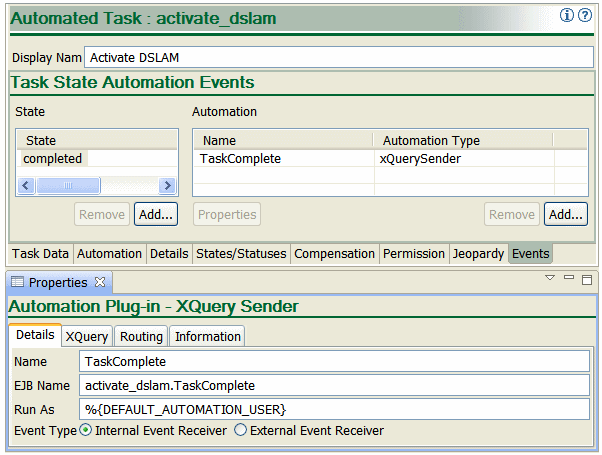The height and width of the screenshot is (455, 602).
Task: Click Remove button under State list
Action: pyautogui.click(x=102, y=214)
